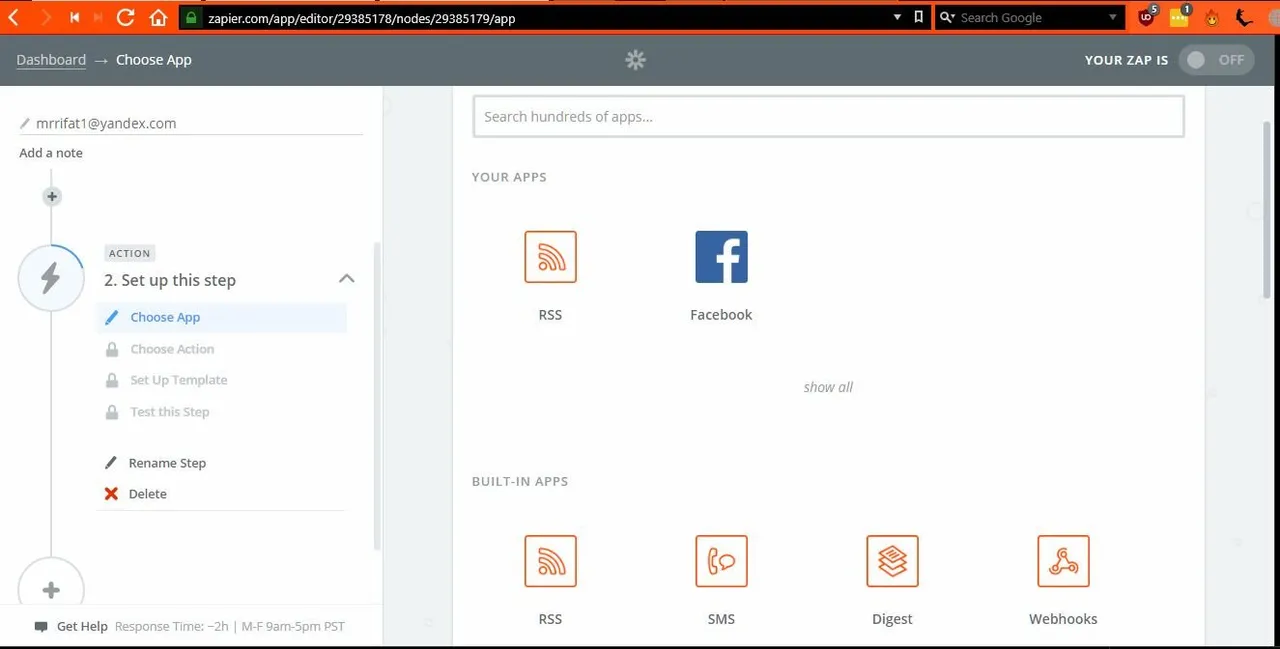
Task: Click the browser forward arrow
Action: tap(45, 17)
